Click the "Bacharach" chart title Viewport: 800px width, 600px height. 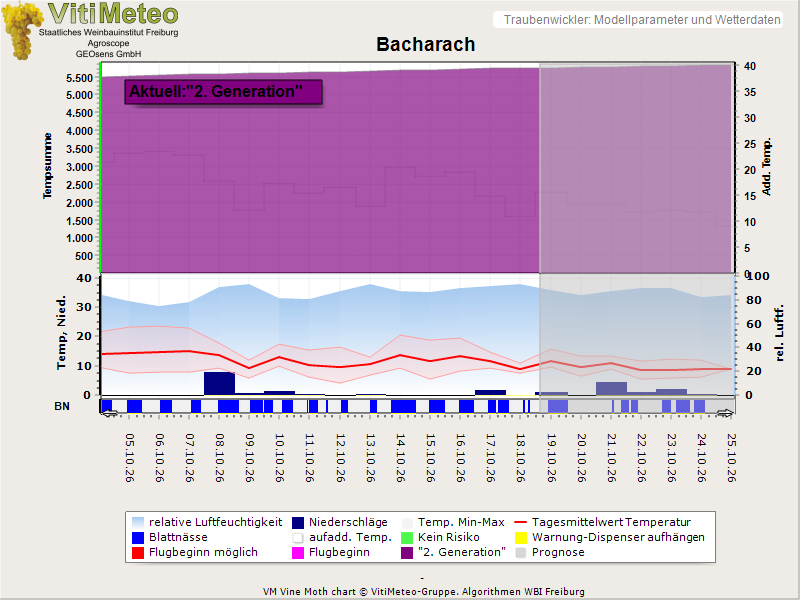pos(426,44)
